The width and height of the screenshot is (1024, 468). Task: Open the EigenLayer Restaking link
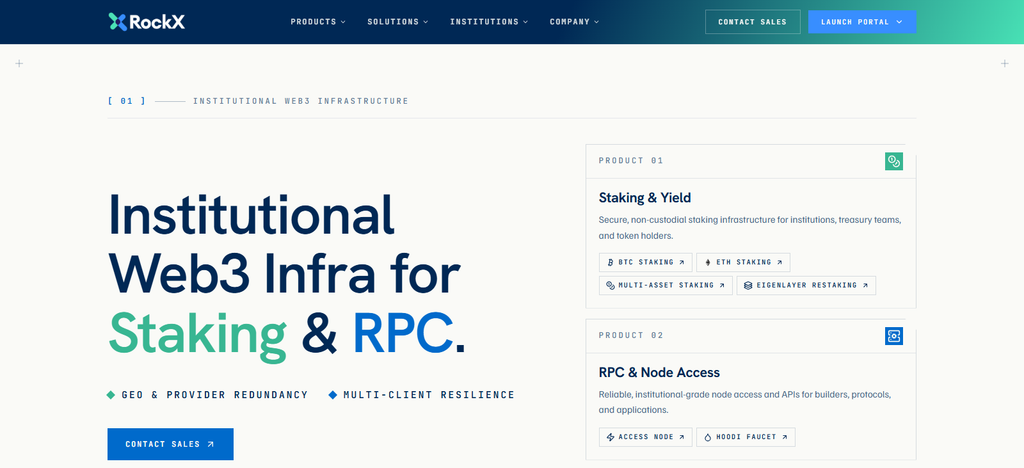tap(806, 285)
